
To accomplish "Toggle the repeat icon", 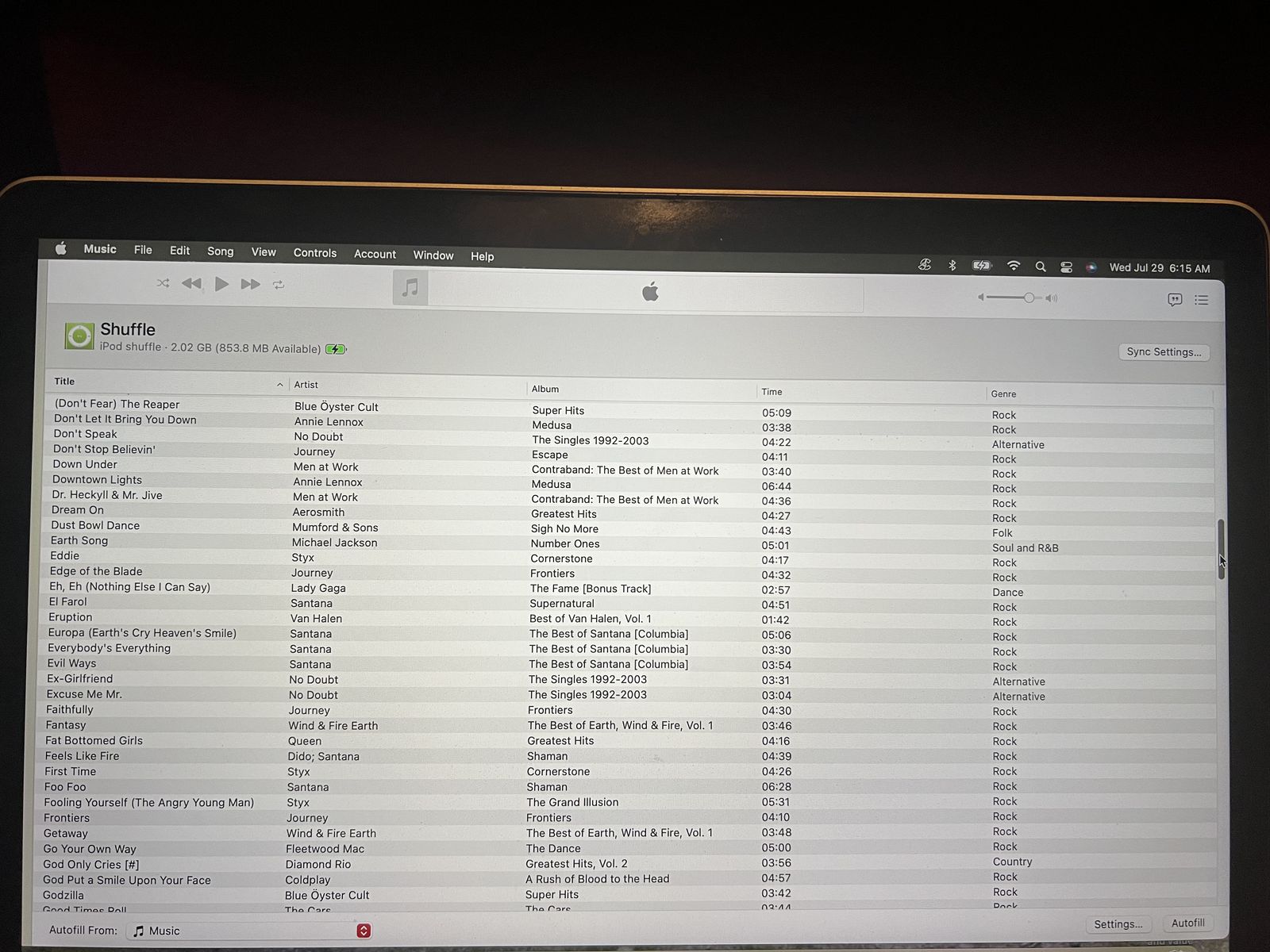I will [279, 285].
